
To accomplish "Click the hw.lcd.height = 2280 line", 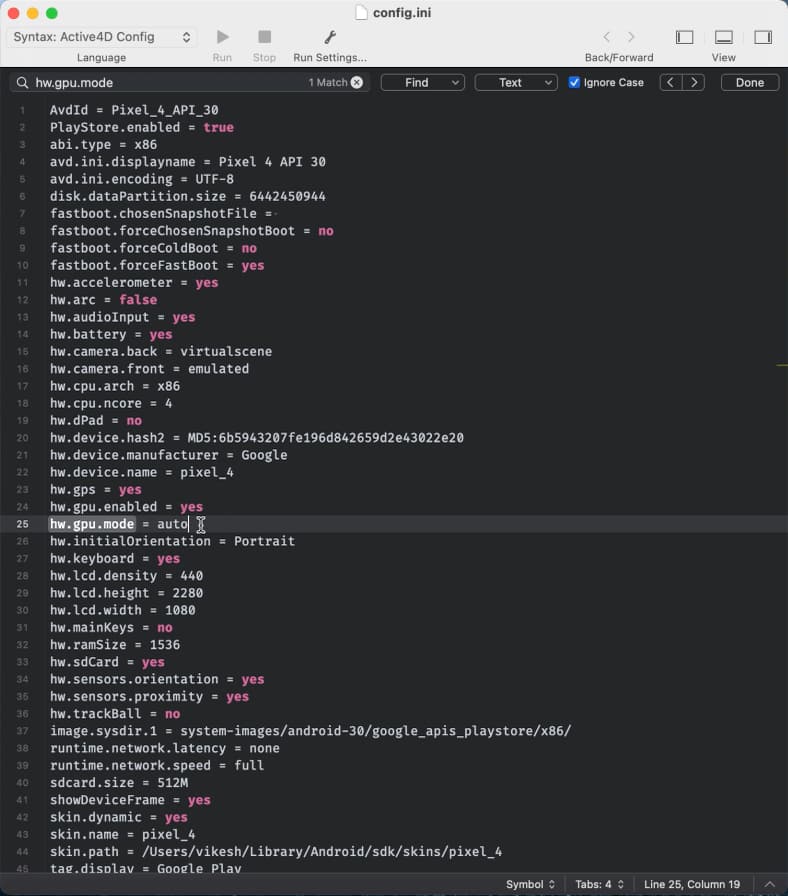I will click(126, 593).
